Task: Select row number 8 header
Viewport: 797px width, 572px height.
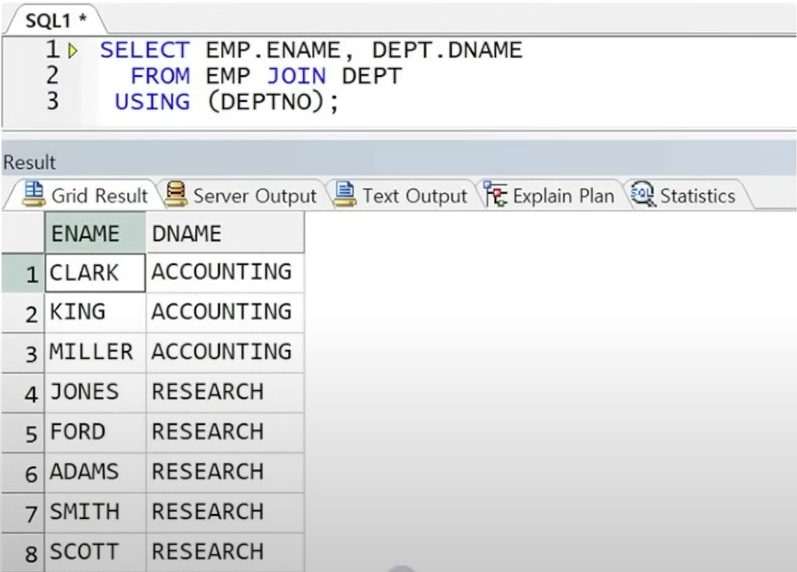Action: pyautogui.click(x=23, y=553)
